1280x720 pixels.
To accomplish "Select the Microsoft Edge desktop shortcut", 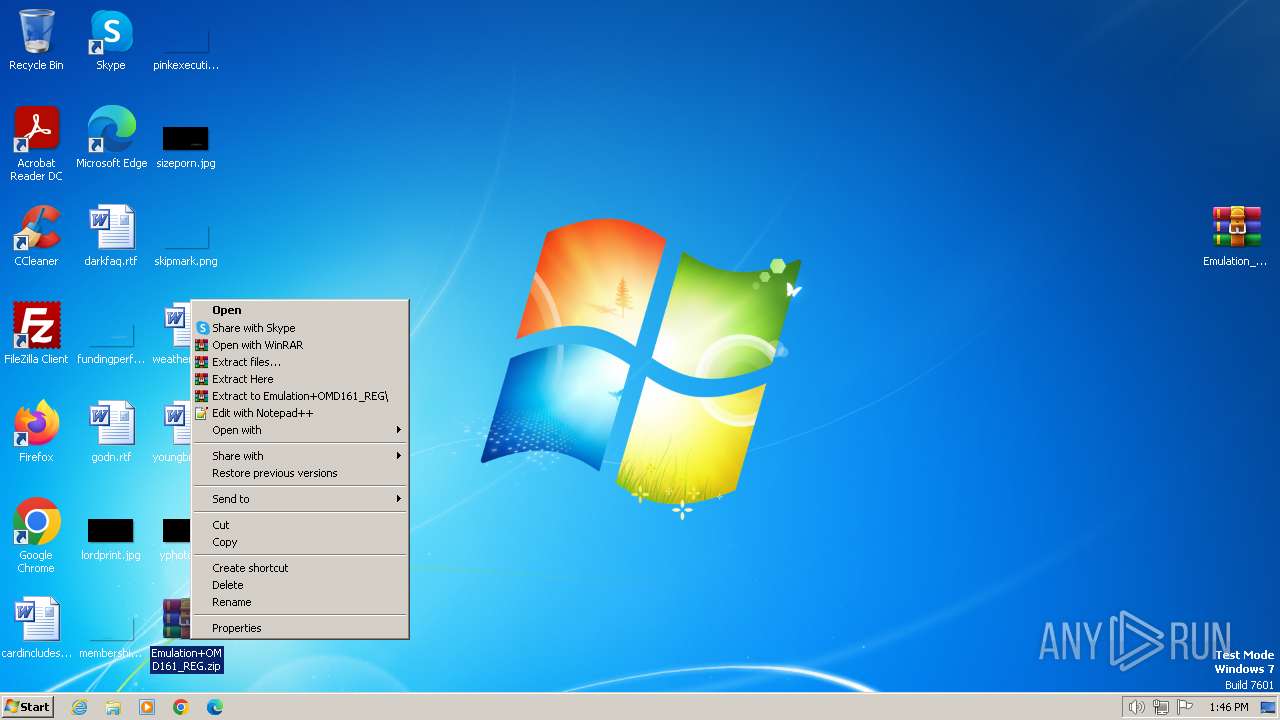I will [111, 138].
